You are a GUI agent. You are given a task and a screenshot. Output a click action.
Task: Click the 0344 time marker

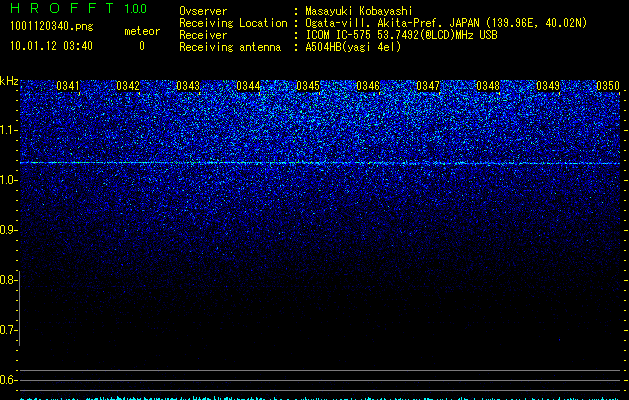[248, 85]
